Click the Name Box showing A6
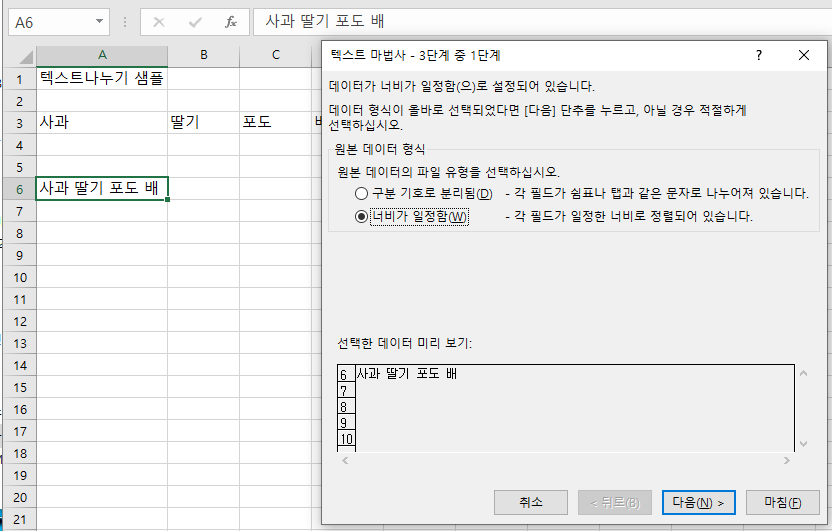The image size is (832, 531). point(52,22)
